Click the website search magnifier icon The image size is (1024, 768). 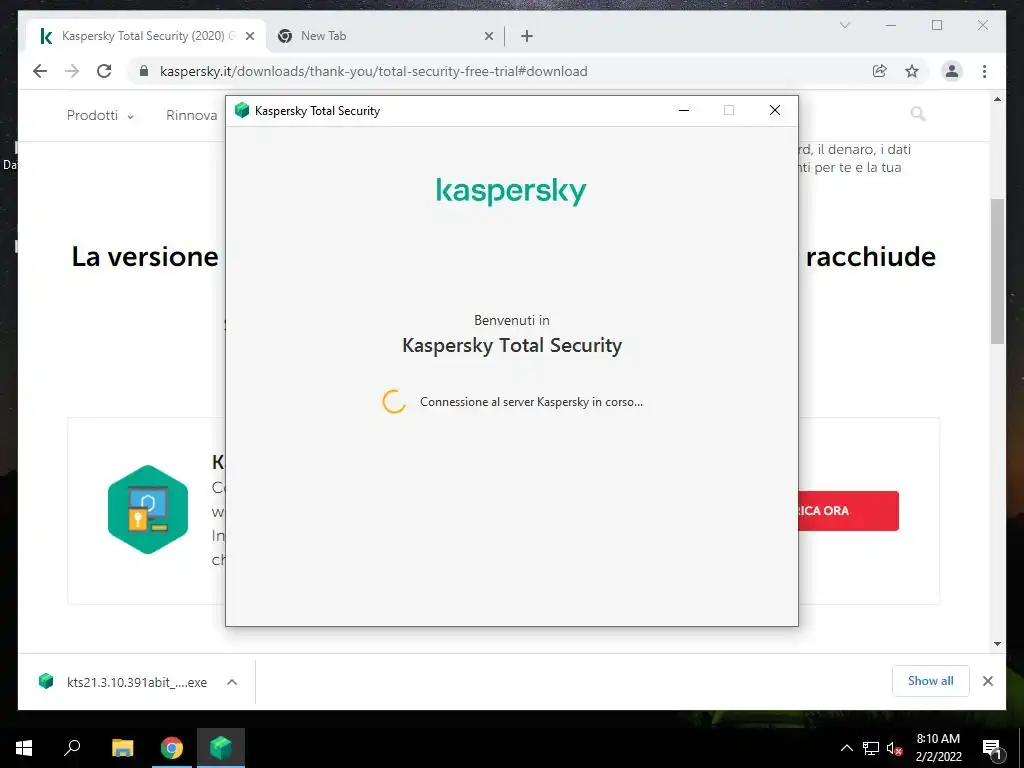tap(918, 114)
